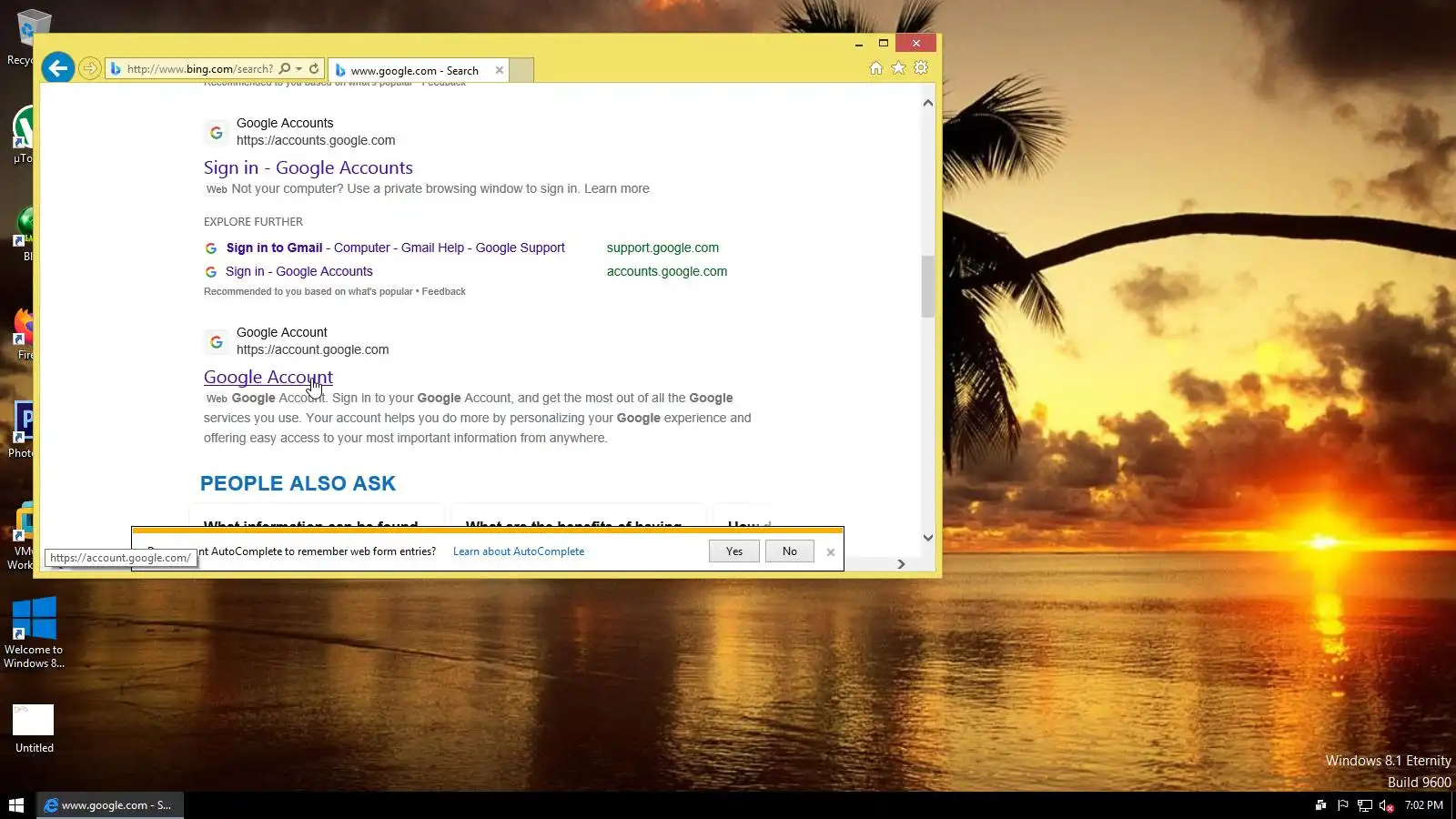The height and width of the screenshot is (819, 1456).
Task: Click Google logo beside Google Account result
Action: pos(217,342)
